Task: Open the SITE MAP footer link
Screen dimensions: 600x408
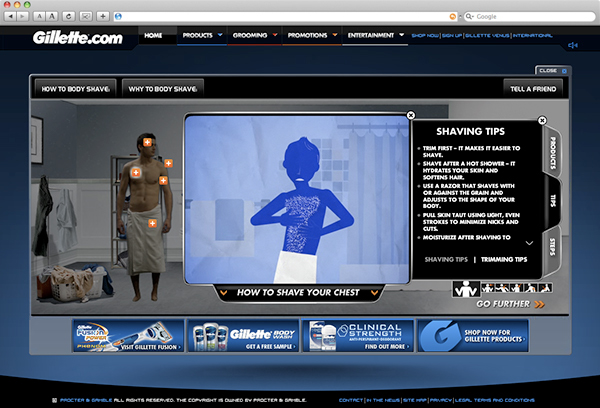Action: coord(414,400)
